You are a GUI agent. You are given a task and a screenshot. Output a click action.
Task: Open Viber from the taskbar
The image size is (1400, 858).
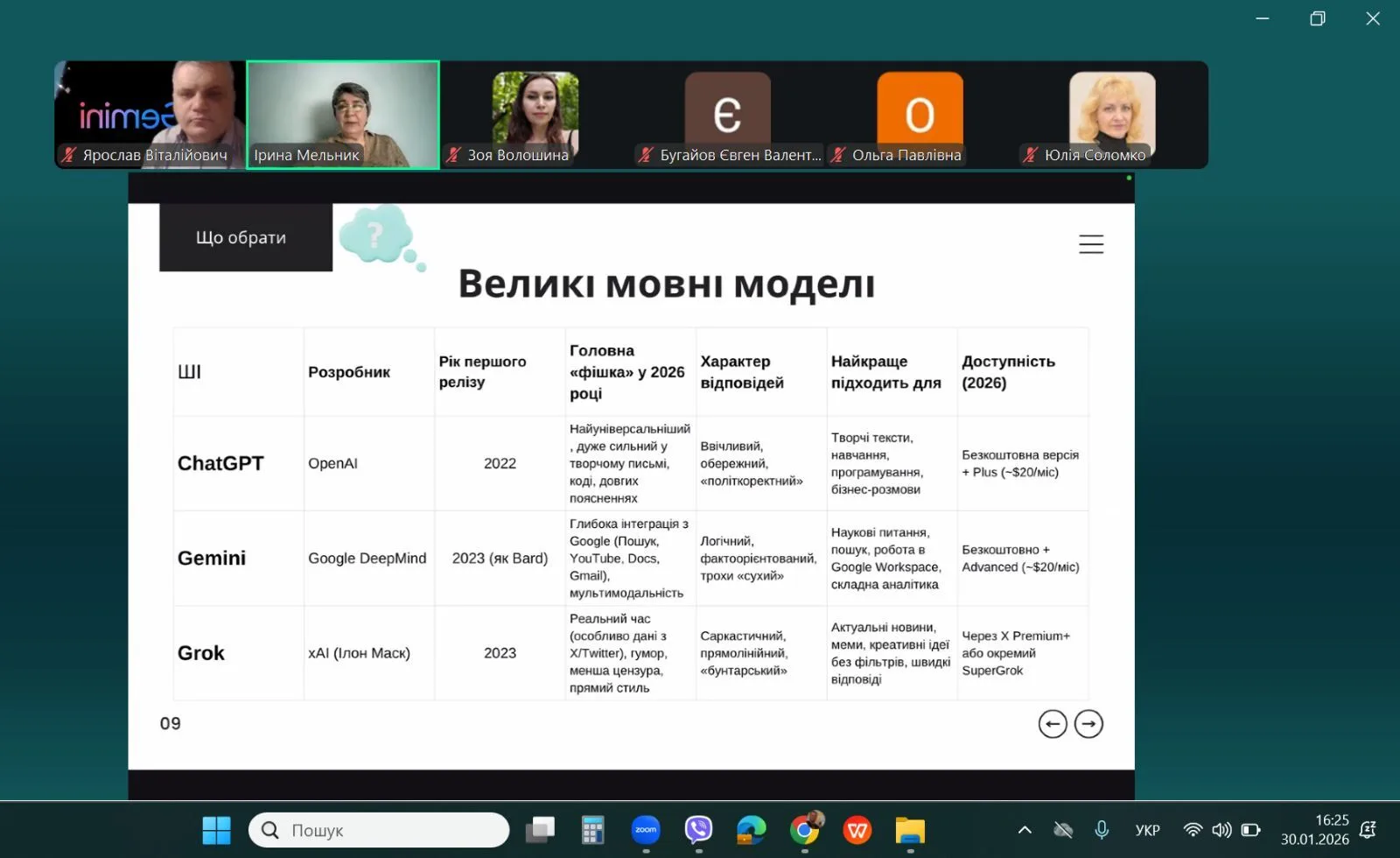[x=698, y=830]
